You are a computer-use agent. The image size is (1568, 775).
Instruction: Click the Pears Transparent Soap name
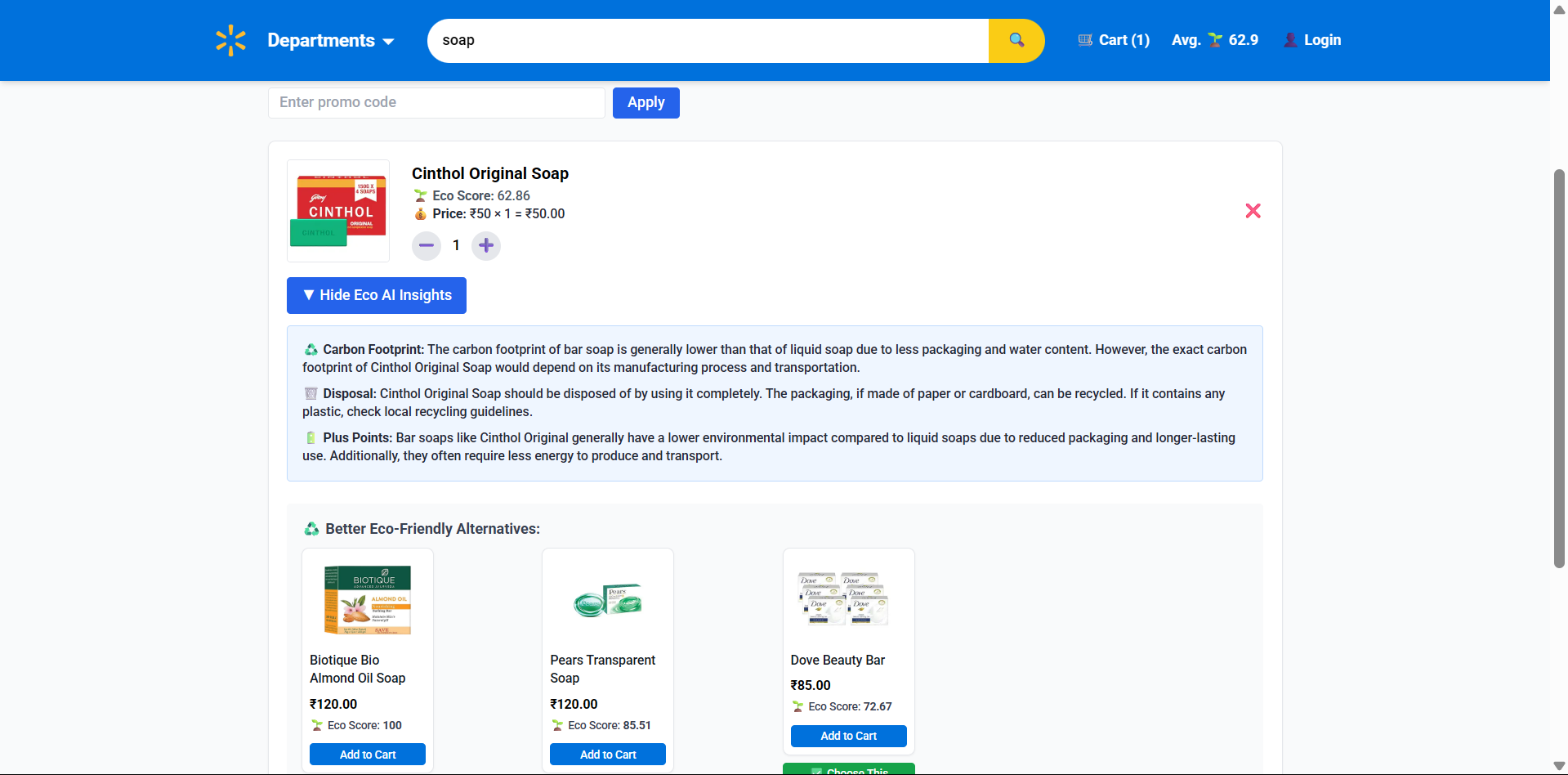[x=603, y=669]
